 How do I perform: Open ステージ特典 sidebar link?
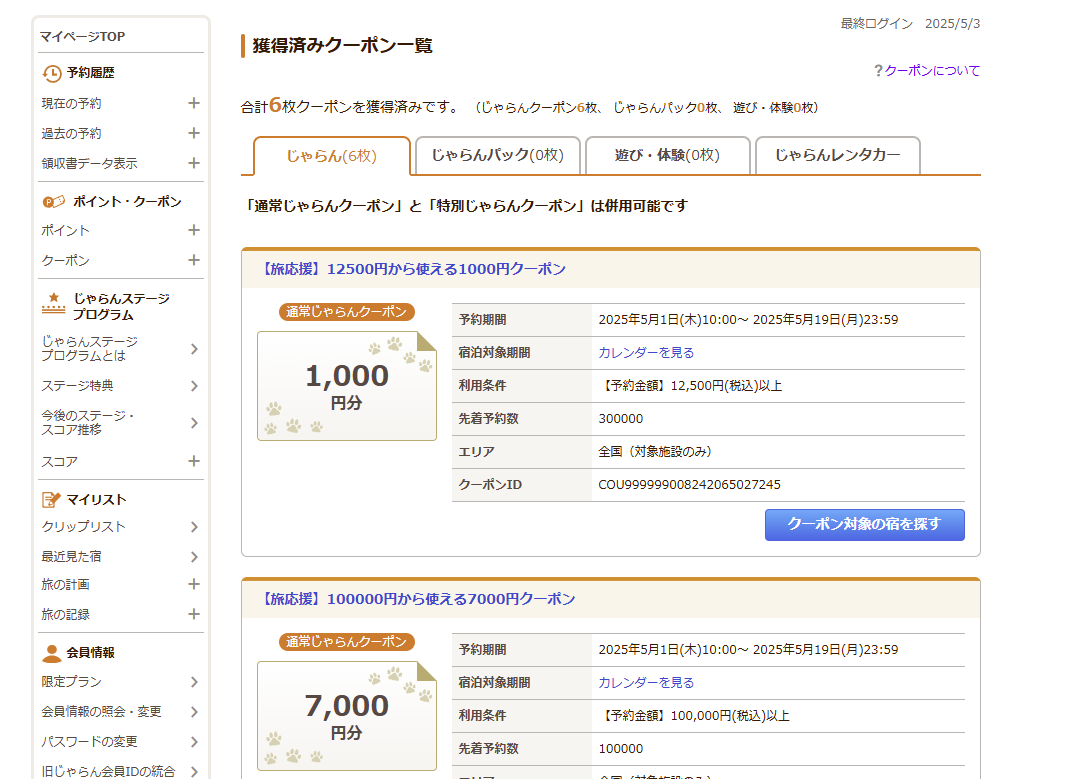pyautogui.click(x=77, y=386)
